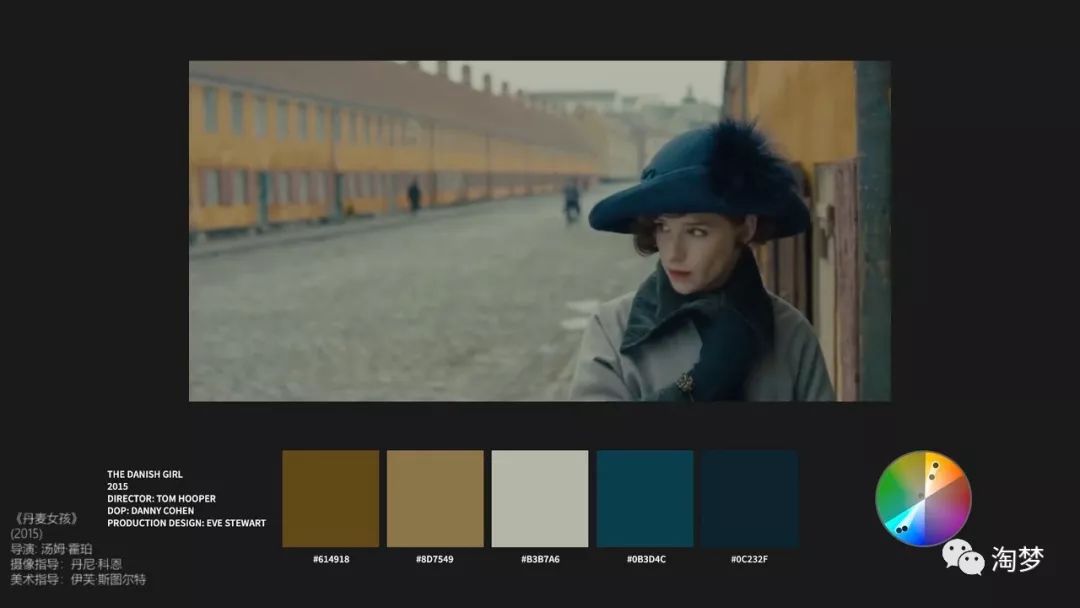The width and height of the screenshot is (1080, 608).
Task: Pick the dark navy #0C232F swatch
Action: [x=749, y=498]
